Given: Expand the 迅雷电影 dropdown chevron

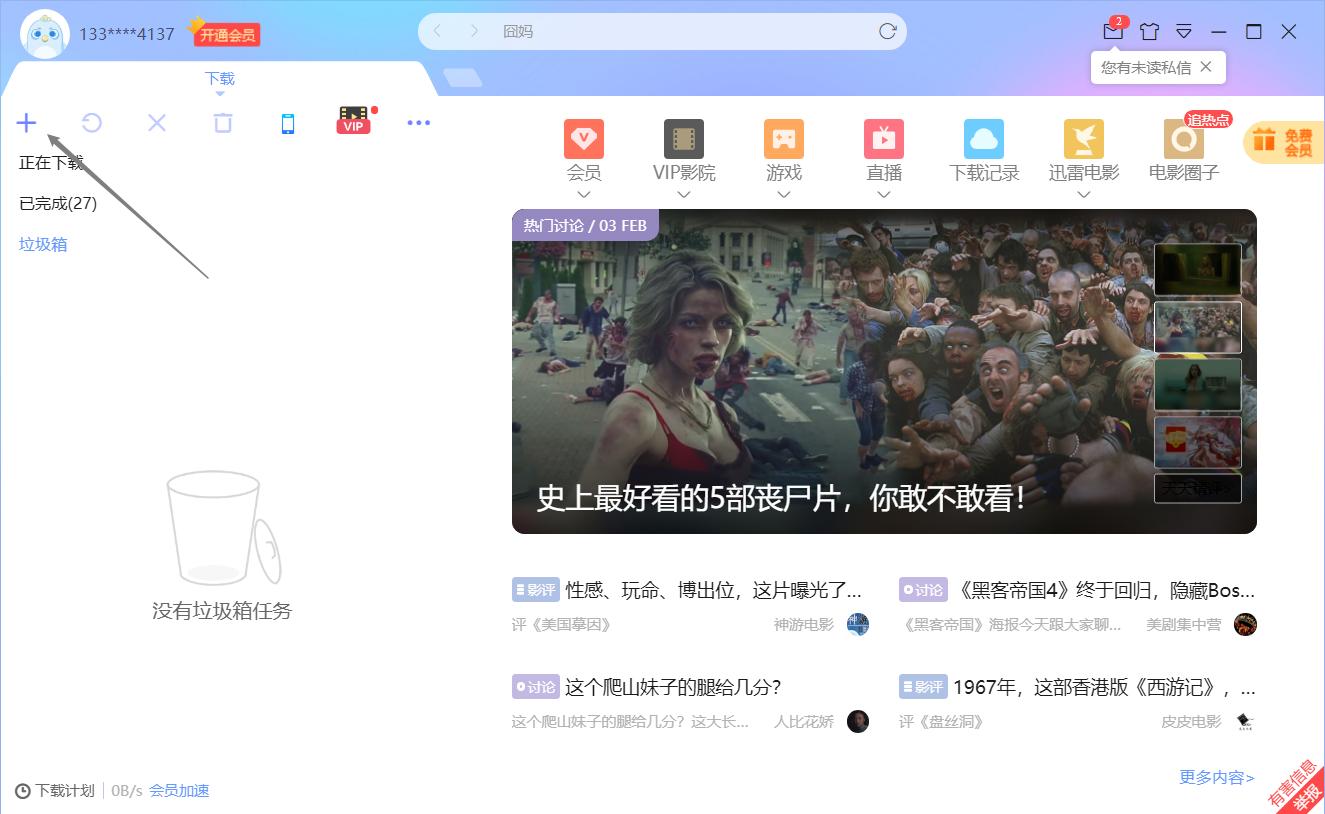Looking at the screenshot, I should 1083,195.
